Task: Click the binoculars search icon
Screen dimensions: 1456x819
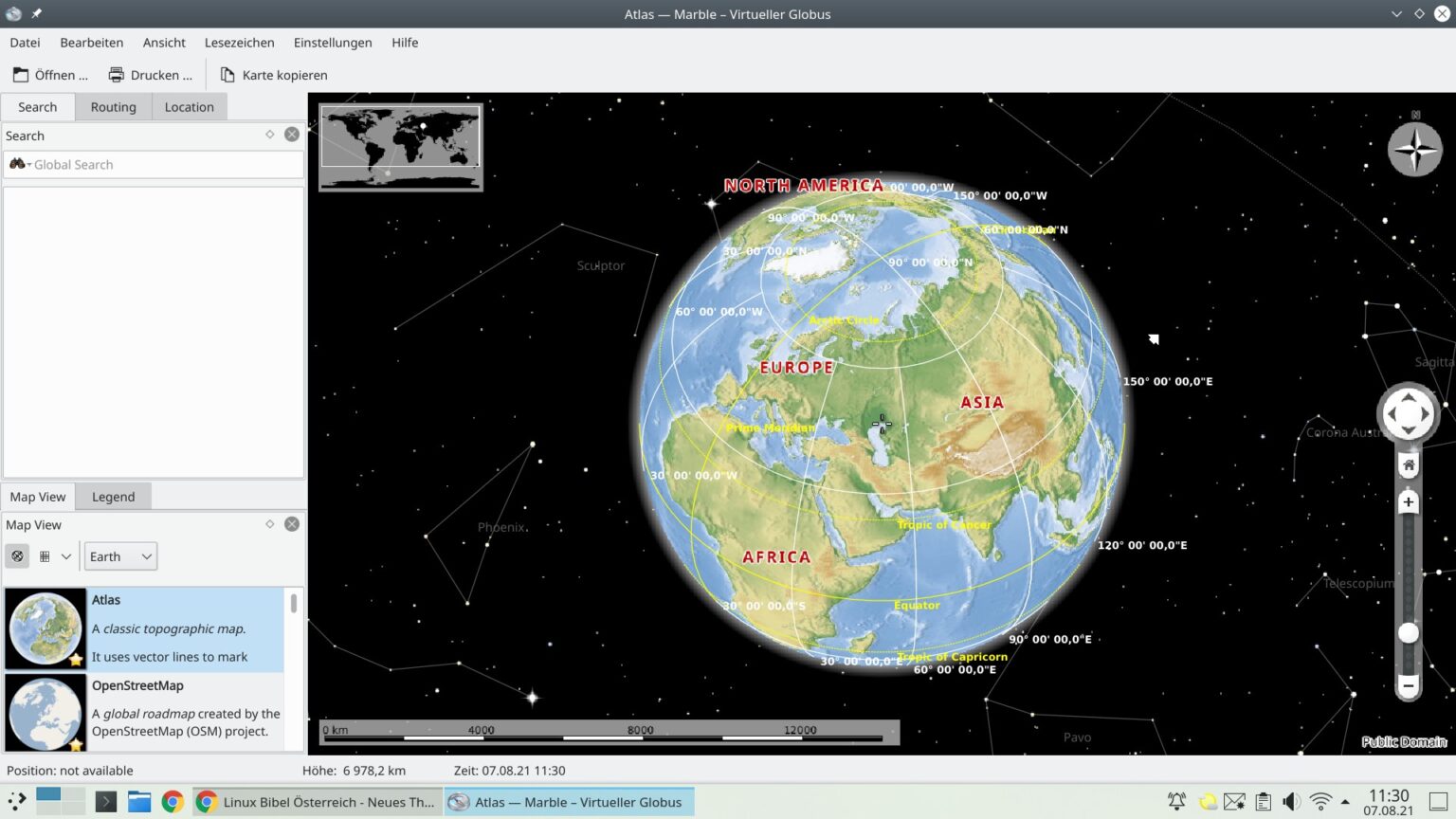Action: [x=16, y=164]
